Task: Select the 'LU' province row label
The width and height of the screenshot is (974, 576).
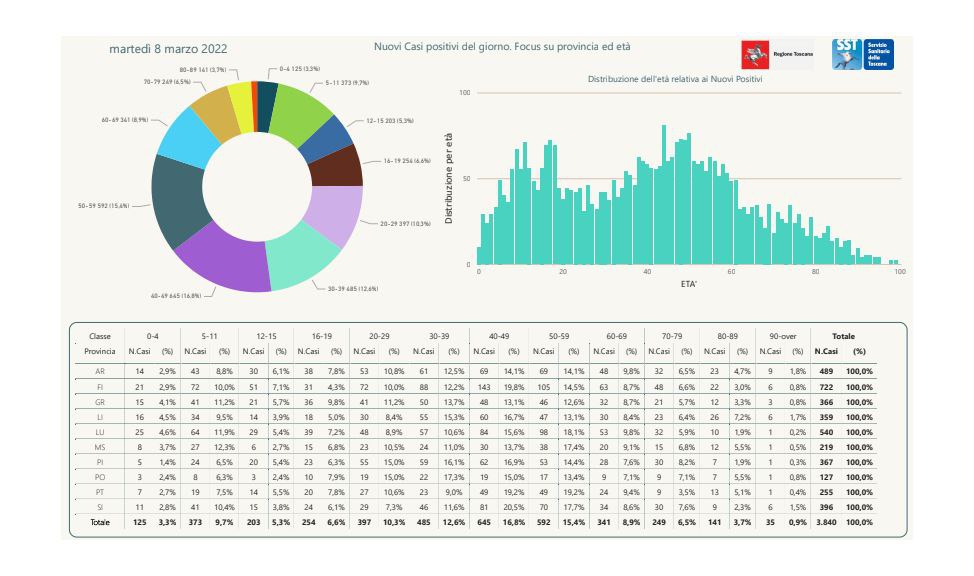Action: (100, 434)
